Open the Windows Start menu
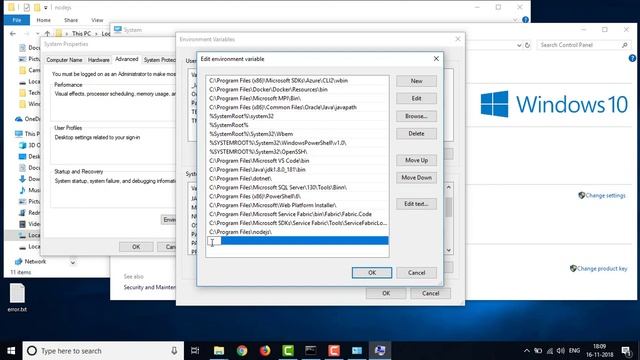Screen dimensions: 640x360 [11, 351]
